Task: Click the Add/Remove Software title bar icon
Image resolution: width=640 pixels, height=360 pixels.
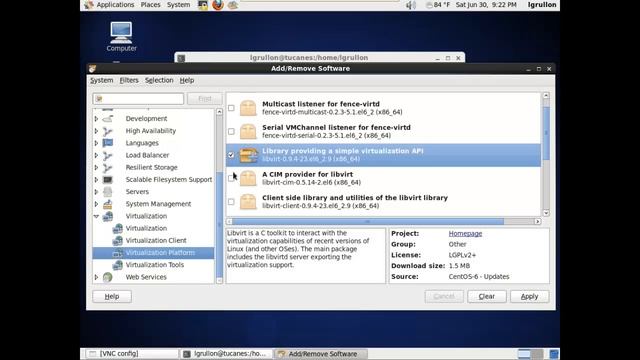Action: click(x=93, y=69)
